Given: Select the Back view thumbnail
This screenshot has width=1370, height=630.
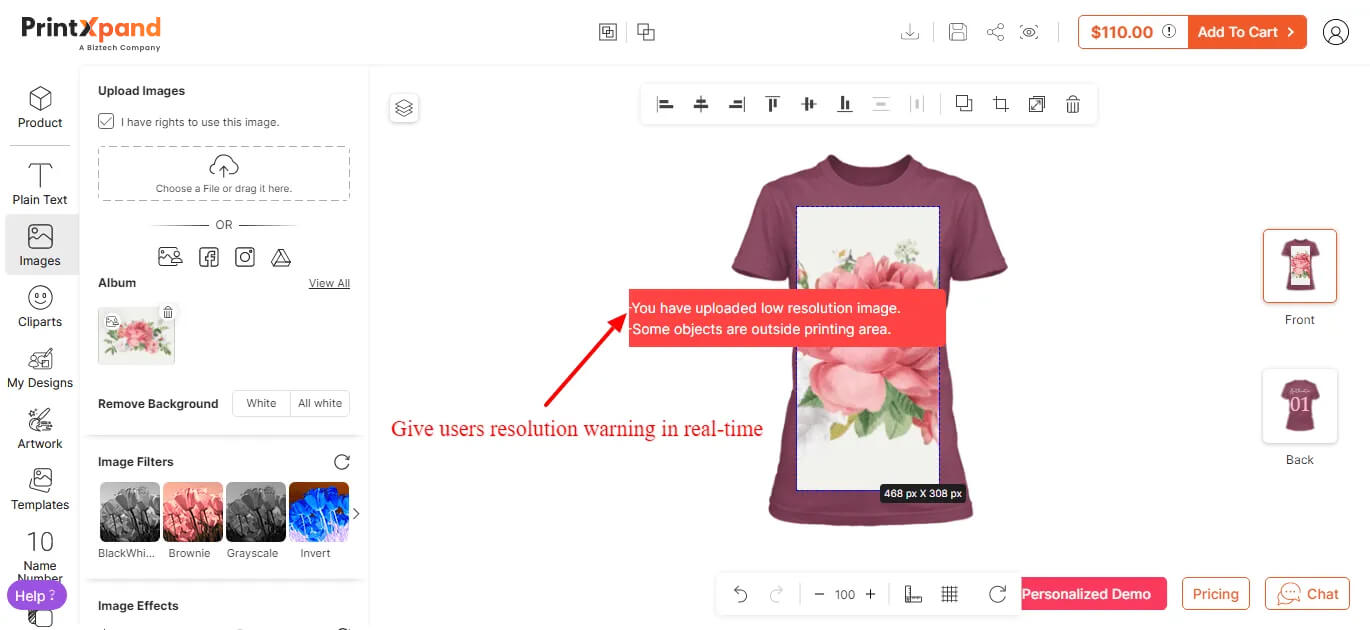Looking at the screenshot, I should point(1299,406).
